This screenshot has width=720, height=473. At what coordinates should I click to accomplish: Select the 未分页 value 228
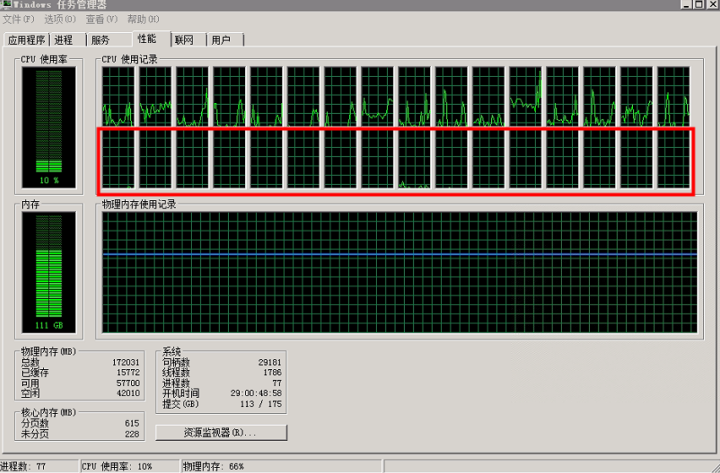132,434
